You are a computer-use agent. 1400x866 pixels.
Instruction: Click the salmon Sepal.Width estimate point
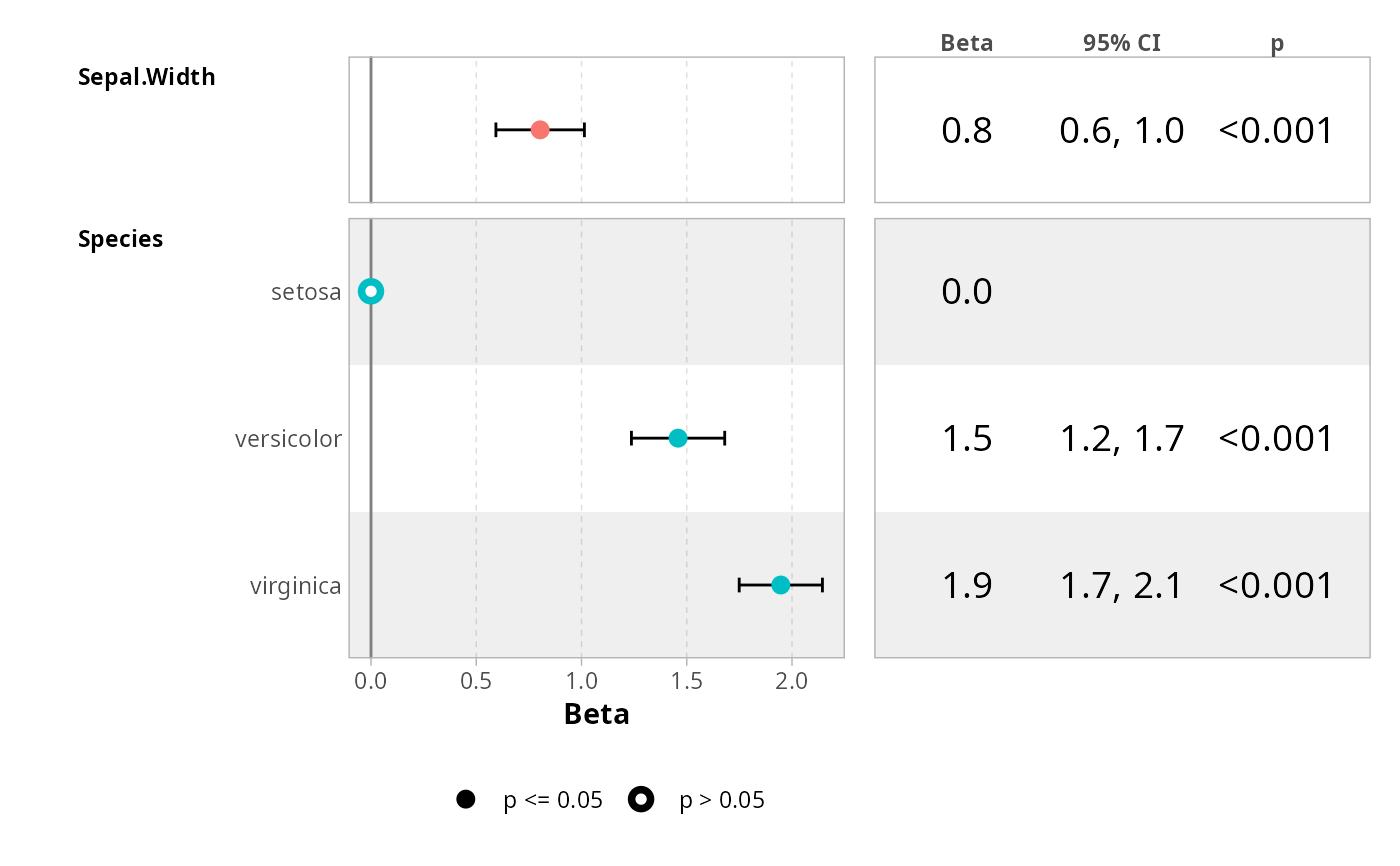tap(540, 130)
